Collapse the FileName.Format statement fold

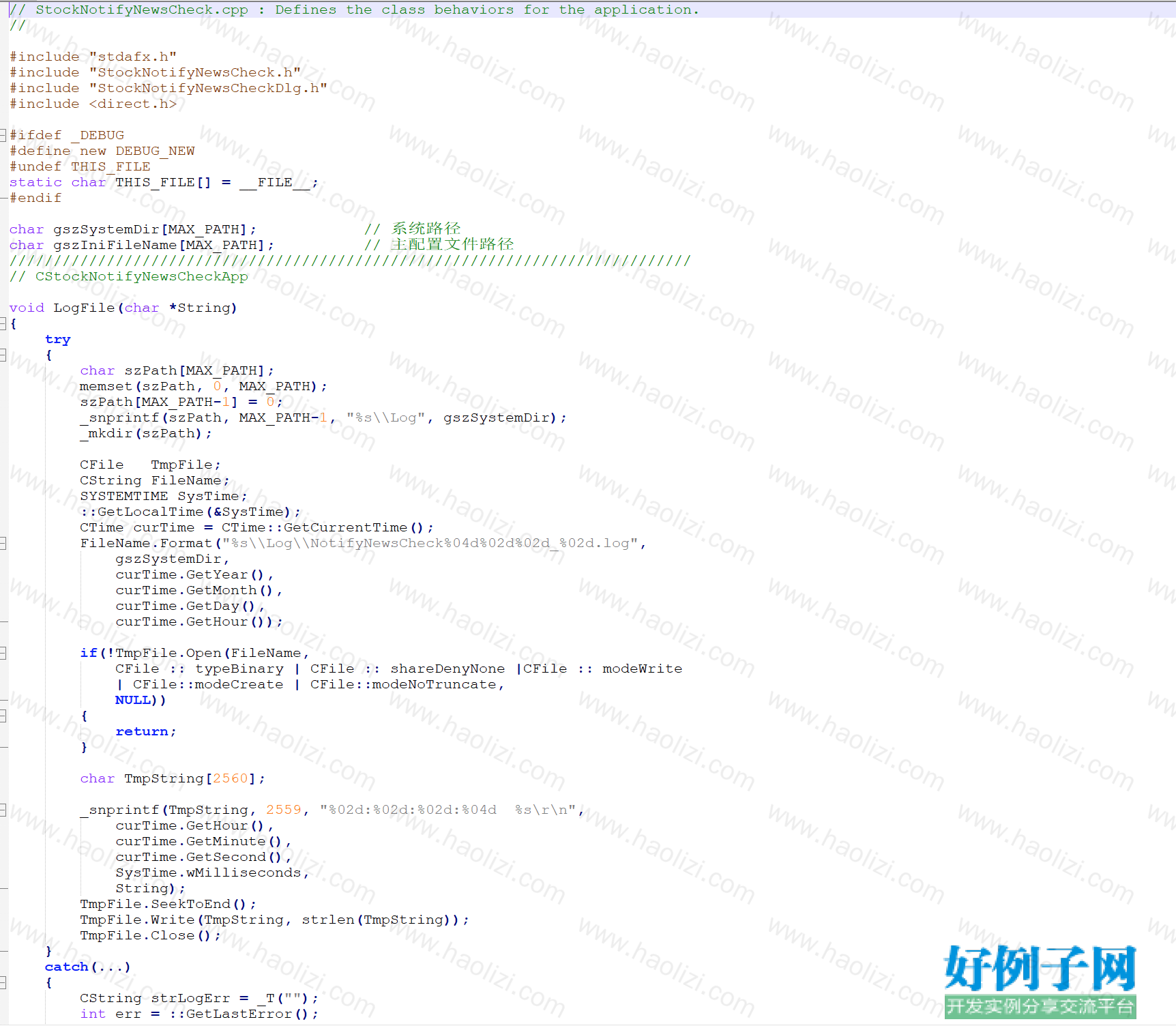tap(3, 543)
